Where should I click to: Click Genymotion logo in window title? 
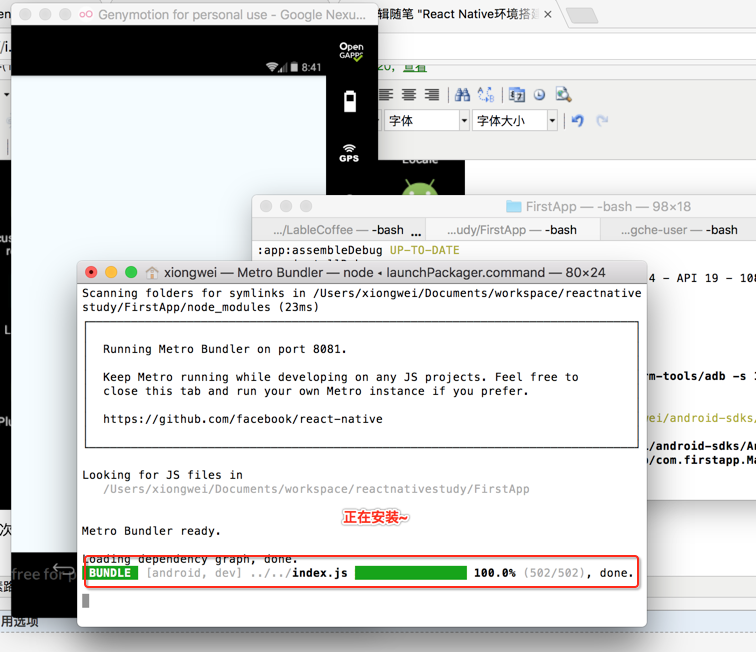(86, 14)
